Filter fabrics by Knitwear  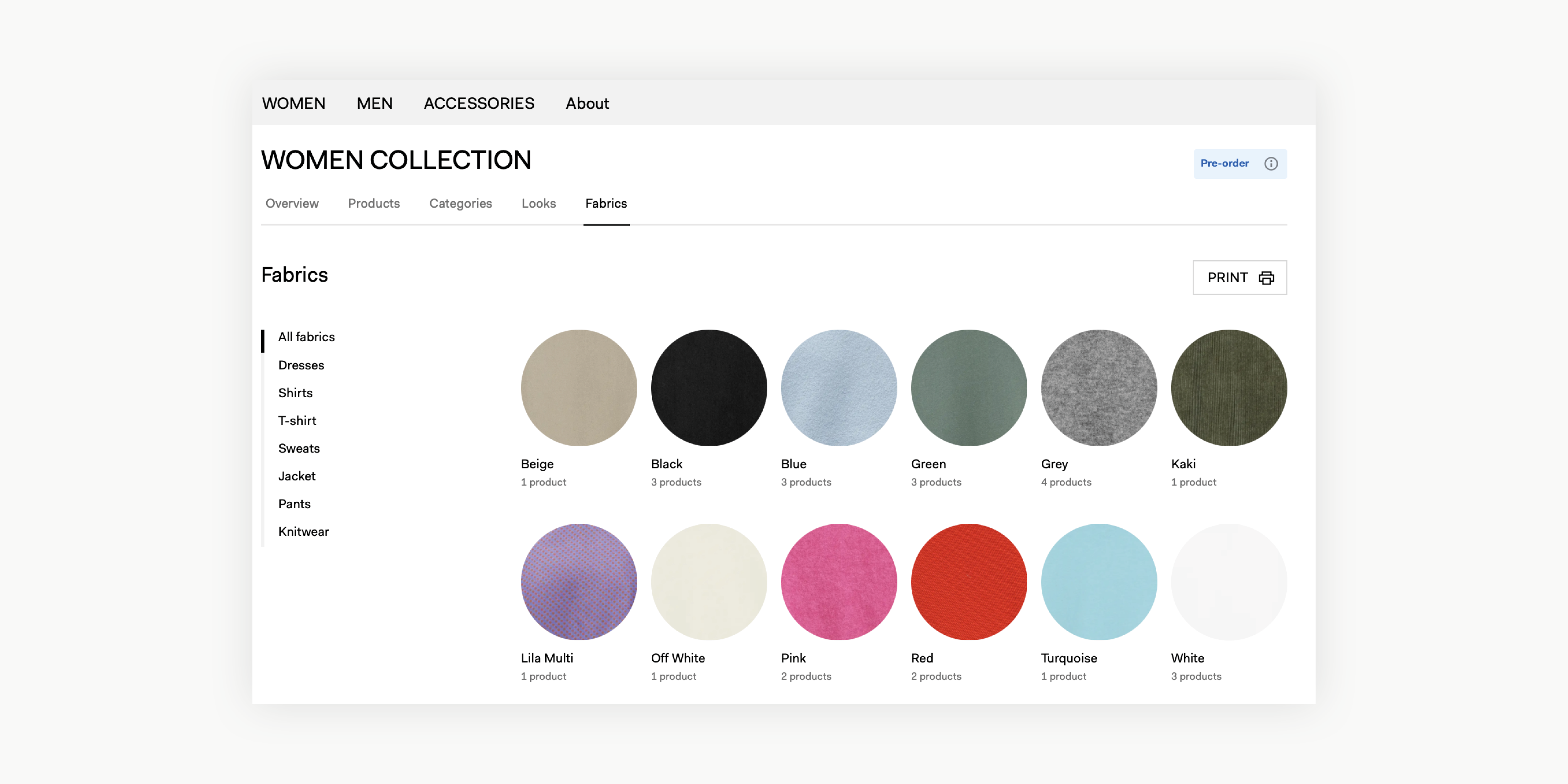click(303, 531)
